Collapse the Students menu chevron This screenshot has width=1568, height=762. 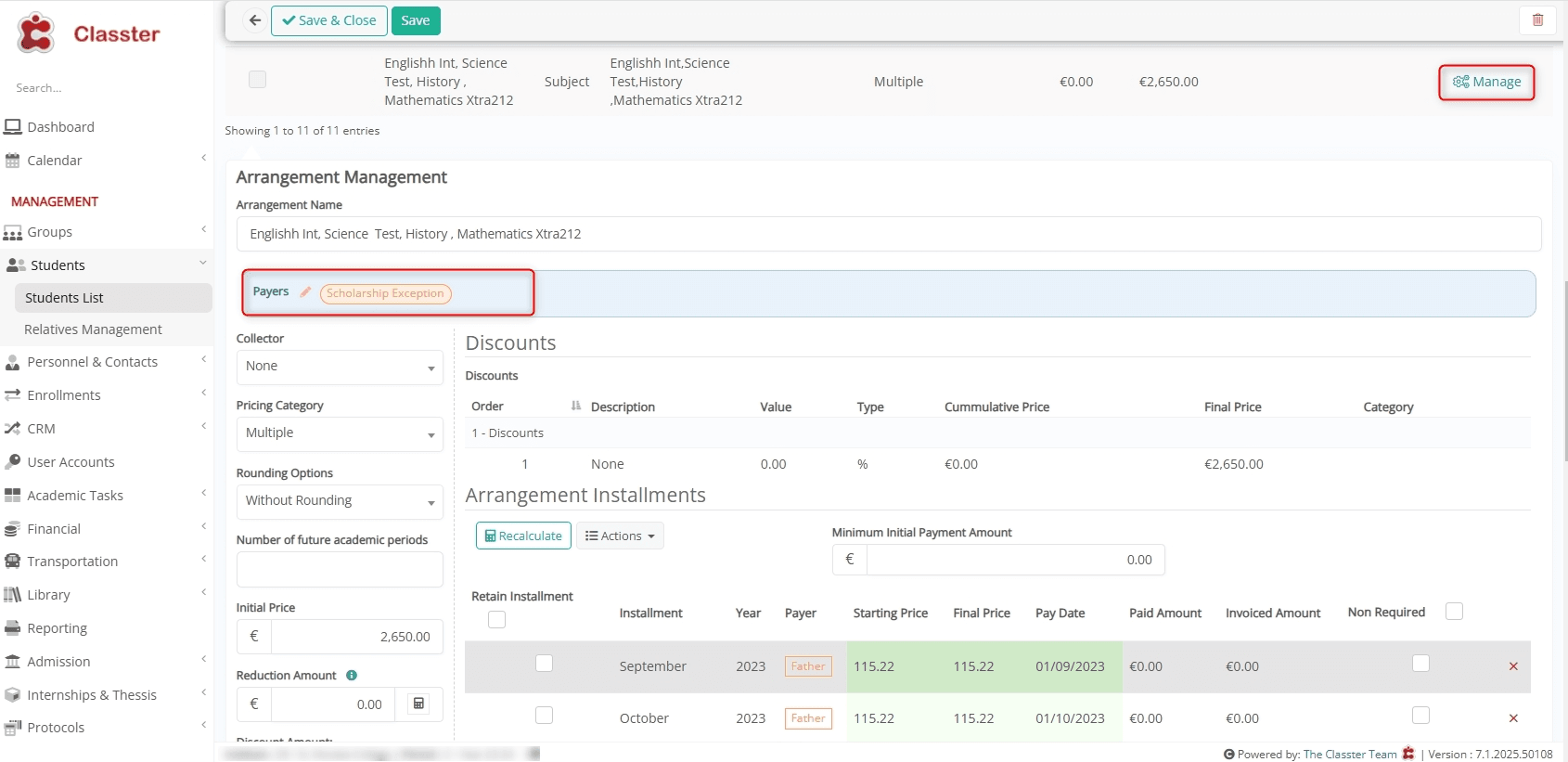coord(203,264)
